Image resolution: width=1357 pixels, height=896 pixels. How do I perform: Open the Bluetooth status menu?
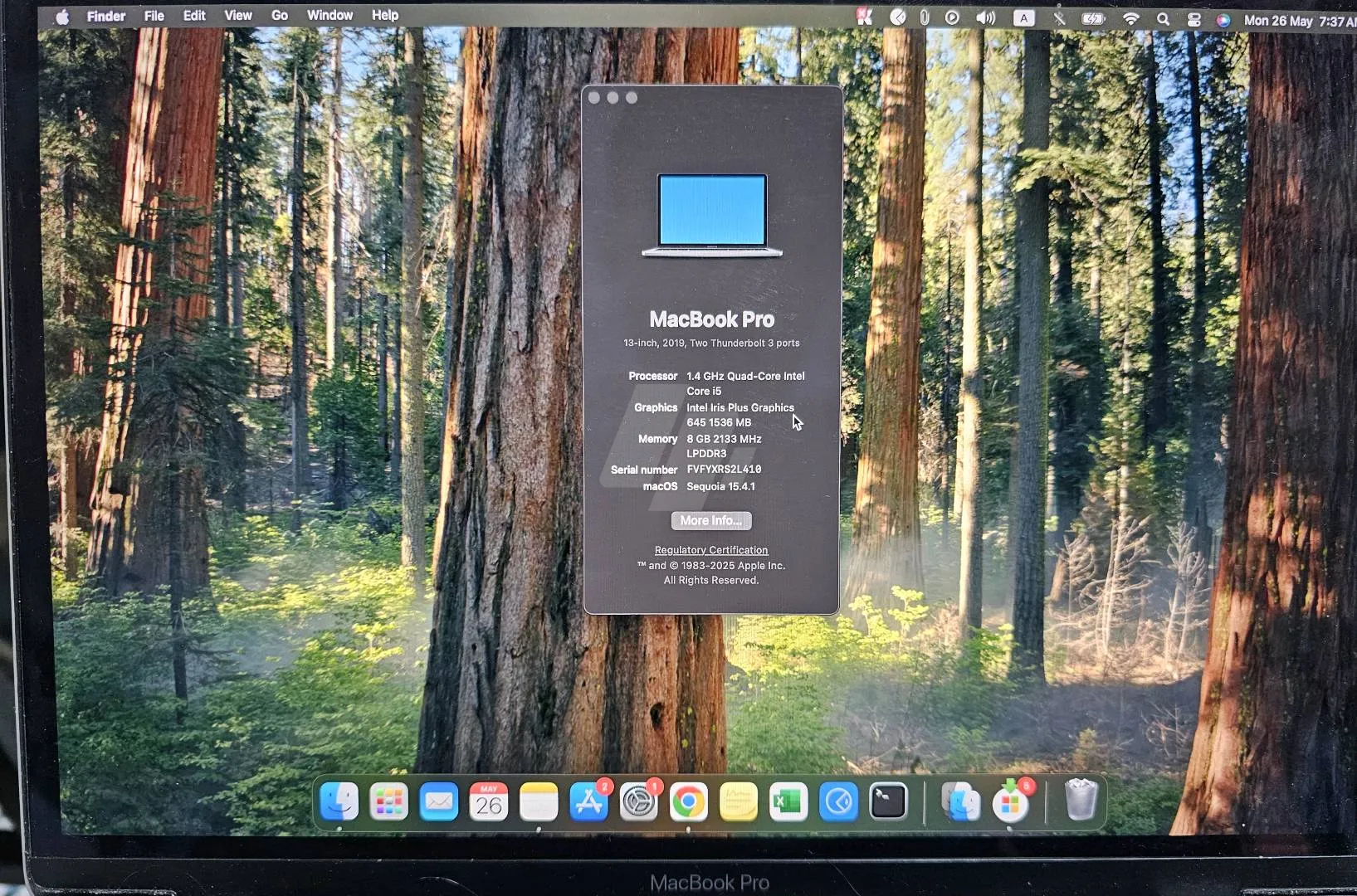[1059, 17]
